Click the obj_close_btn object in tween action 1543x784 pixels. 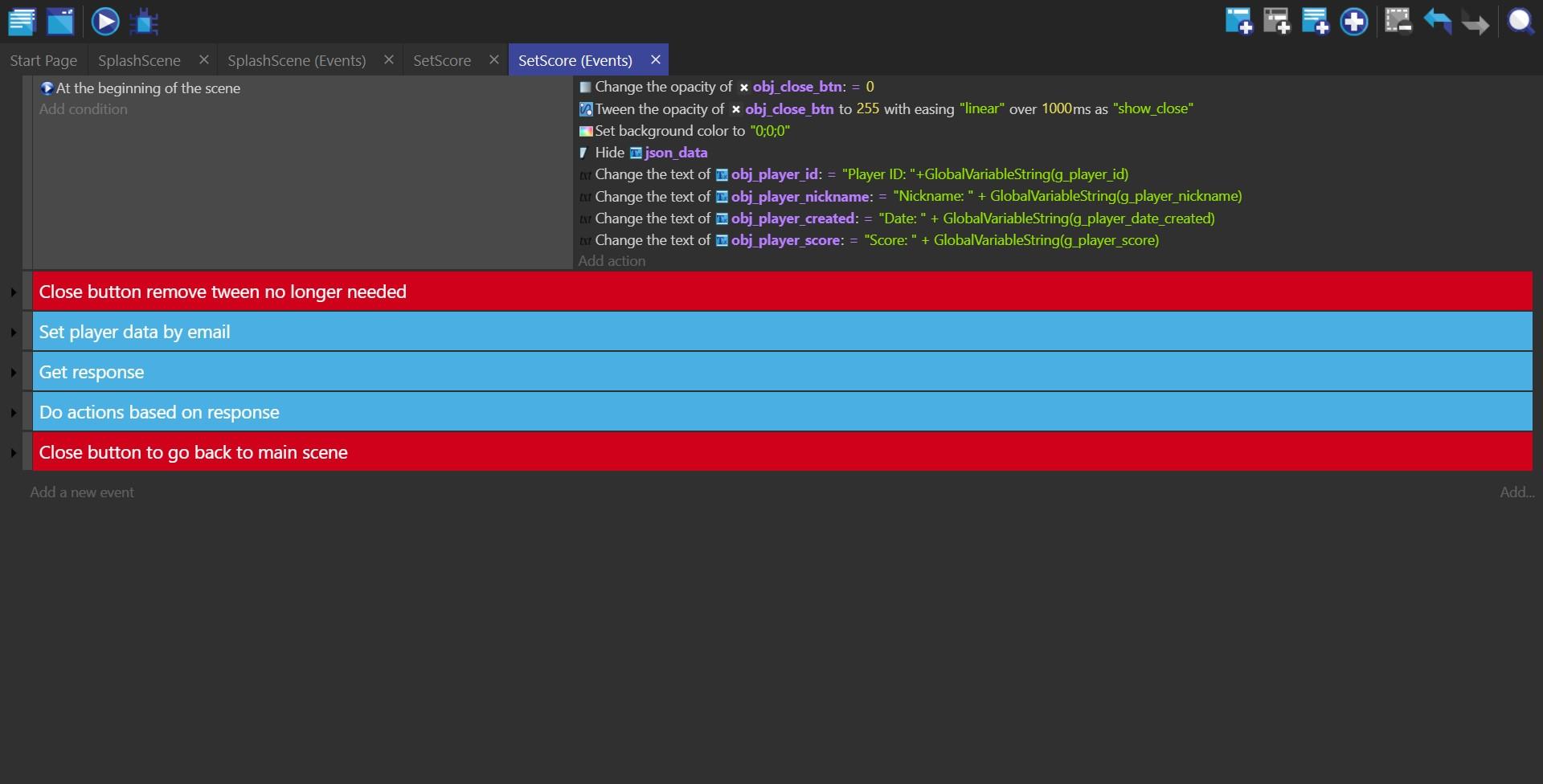pyautogui.click(x=788, y=108)
